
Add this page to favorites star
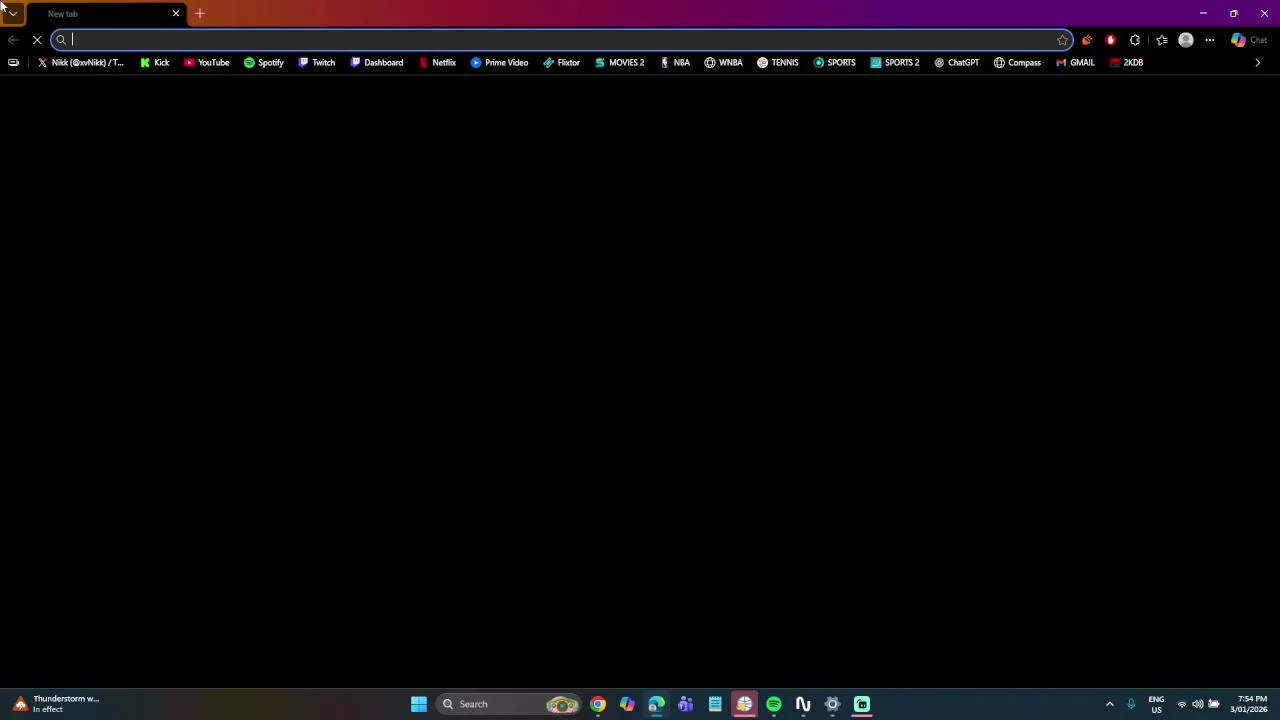(1062, 40)
